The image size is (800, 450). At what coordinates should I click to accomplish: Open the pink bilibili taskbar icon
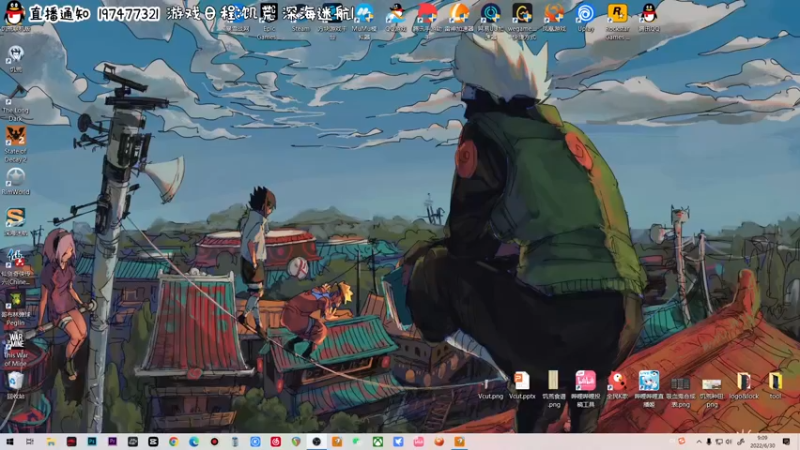tap(418, 442)
